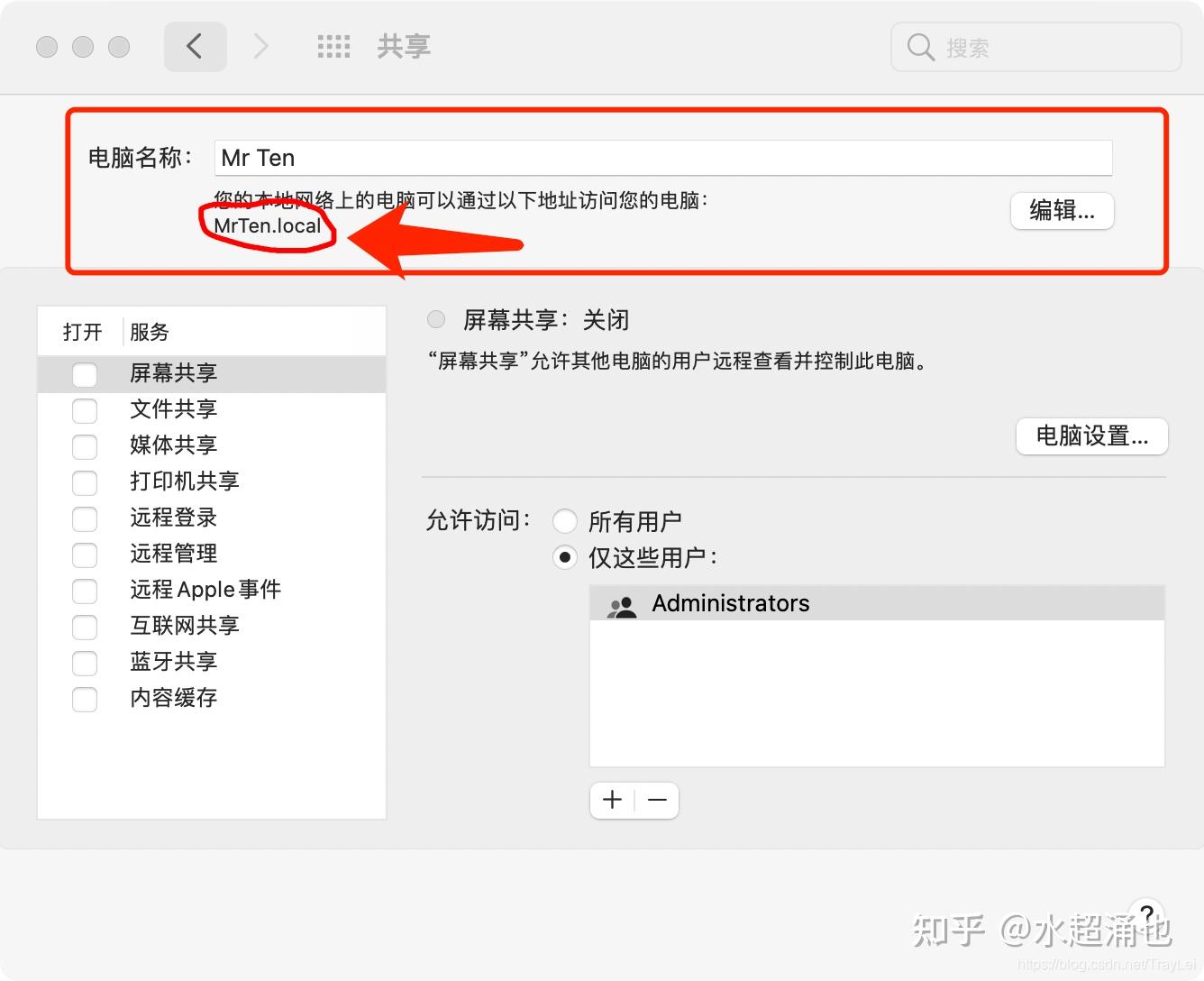Click into the 搜索 search field
Image resolution: width=1204 pixels, height=981 pixels.
pyautogui.click(x=1036, y=47)
